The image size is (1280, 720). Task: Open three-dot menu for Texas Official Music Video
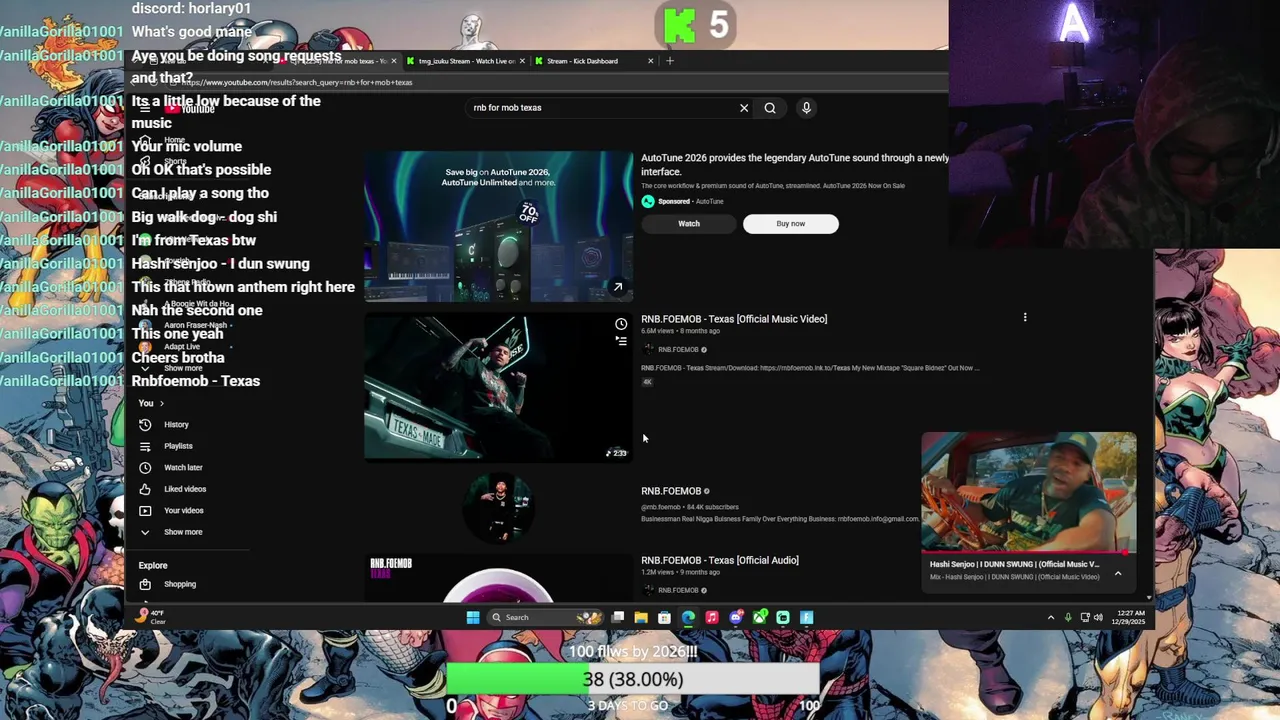1025,318
